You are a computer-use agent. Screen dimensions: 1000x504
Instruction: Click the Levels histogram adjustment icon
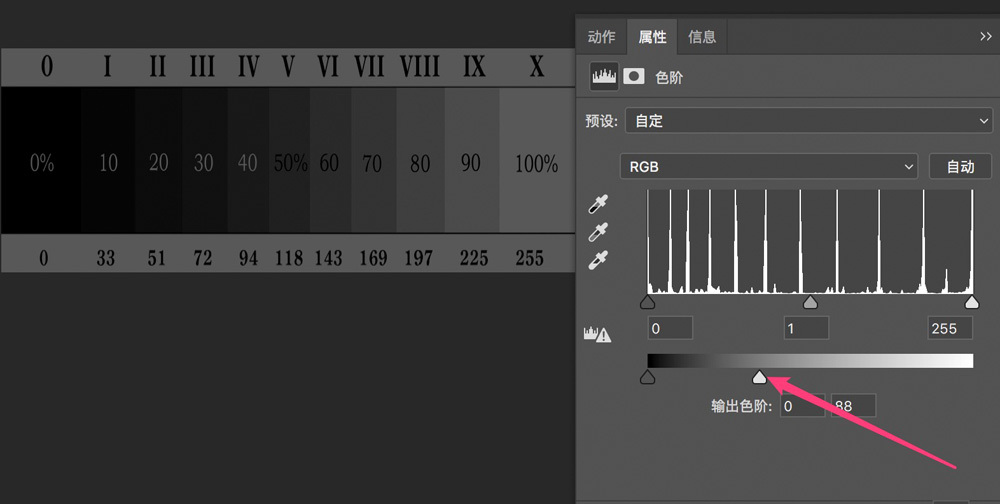(x=603, y=77)
